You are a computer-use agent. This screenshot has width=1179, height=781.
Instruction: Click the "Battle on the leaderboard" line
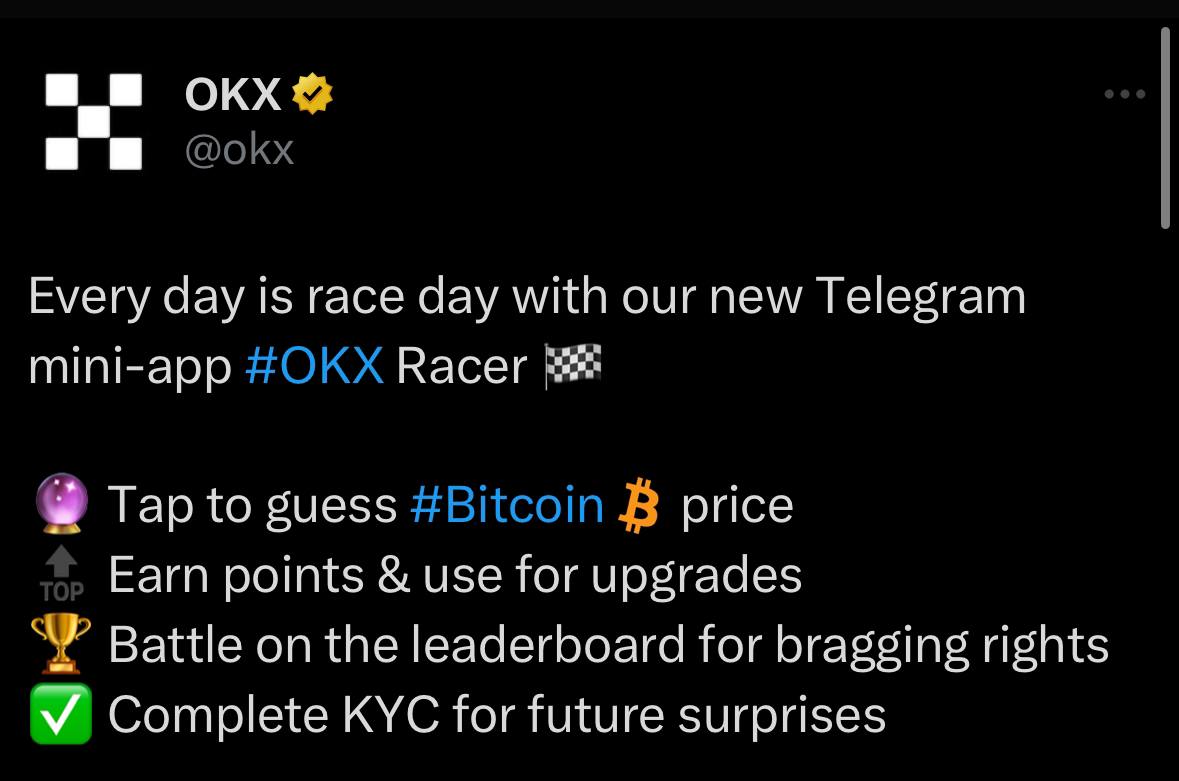608,645
